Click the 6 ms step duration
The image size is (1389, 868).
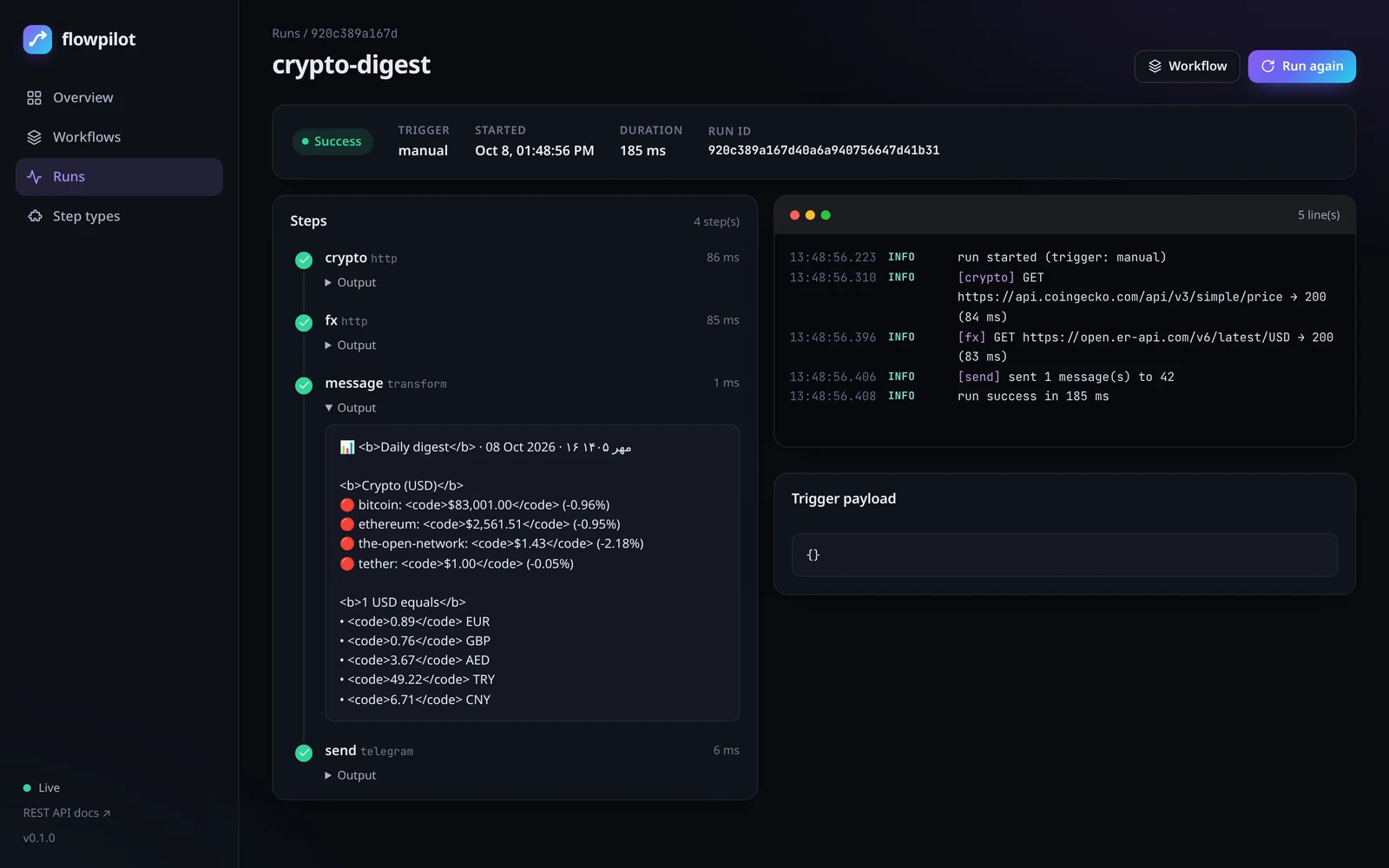[727, 751]
